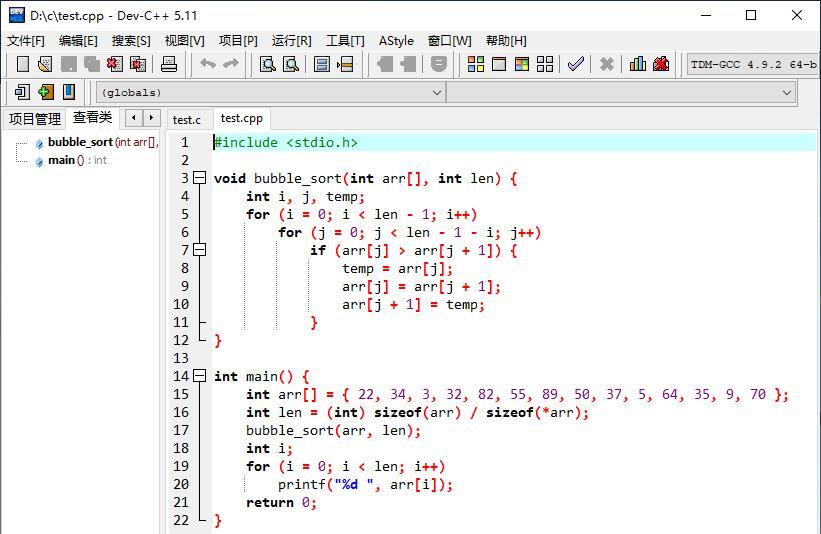Viewport: 821px width, 534px height.
Task: Click the Save file icon
Action: tap(69, 64)
